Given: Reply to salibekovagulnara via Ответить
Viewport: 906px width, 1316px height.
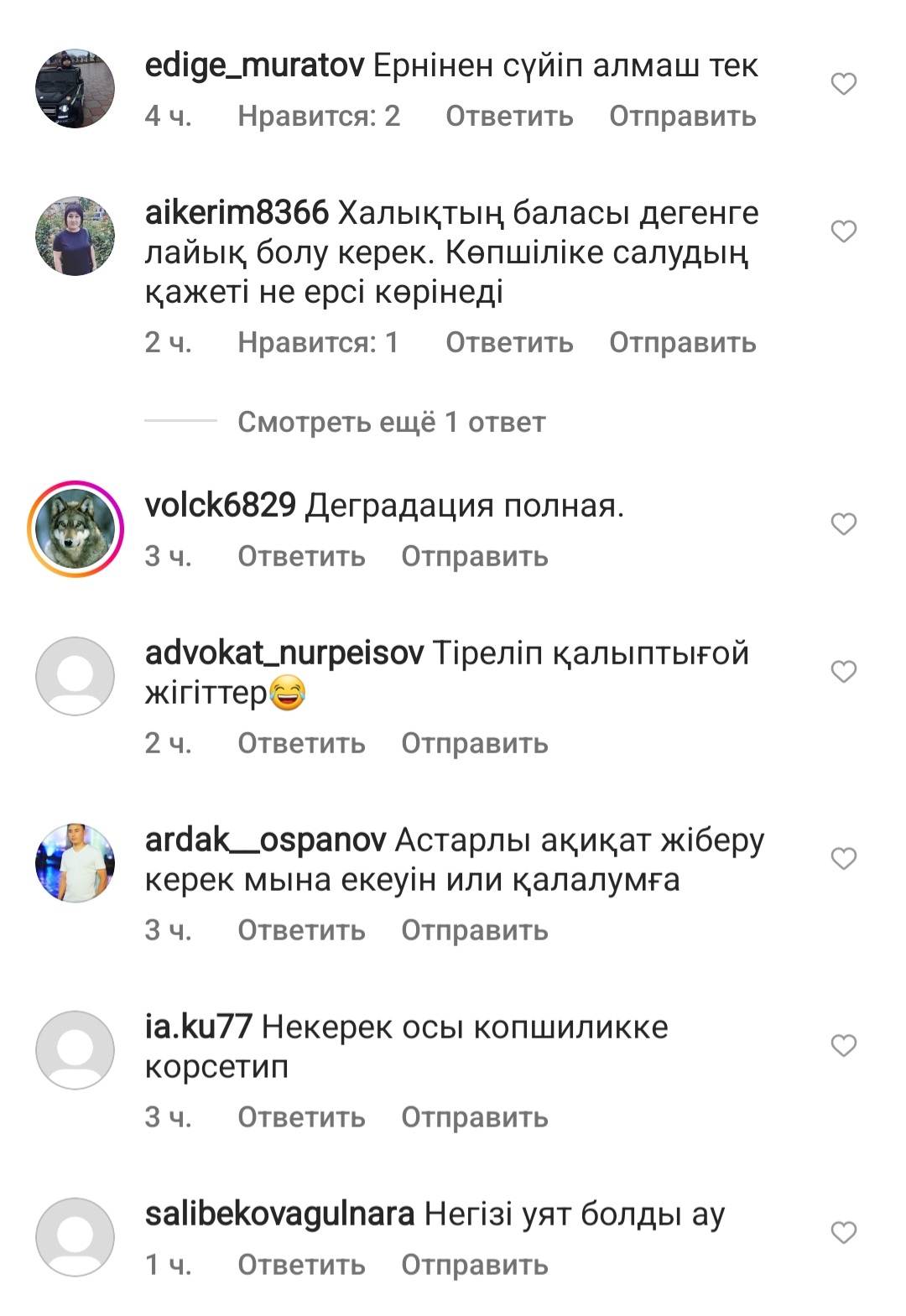Looking at the screenshot, I should click(301, 1265).
